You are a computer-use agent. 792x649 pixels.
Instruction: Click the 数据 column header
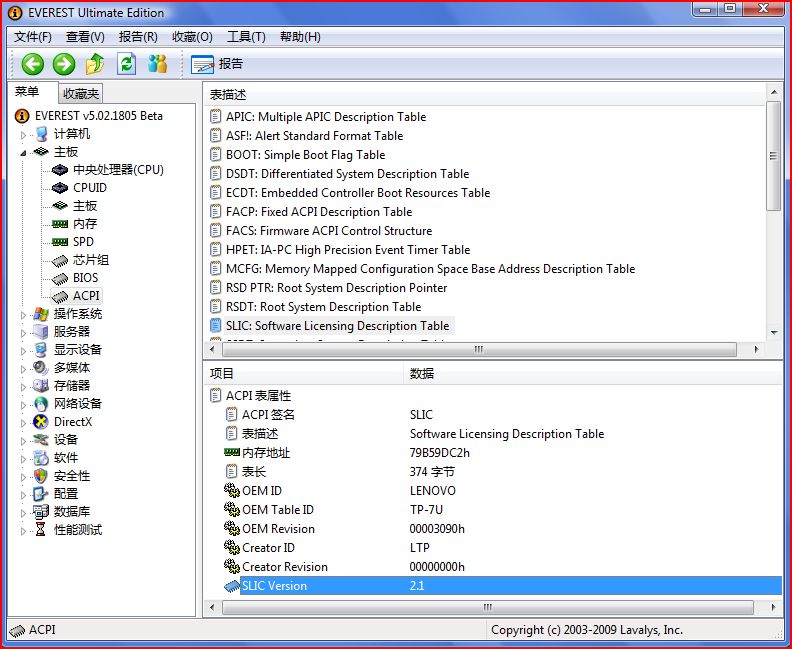(x=421, y=373)
